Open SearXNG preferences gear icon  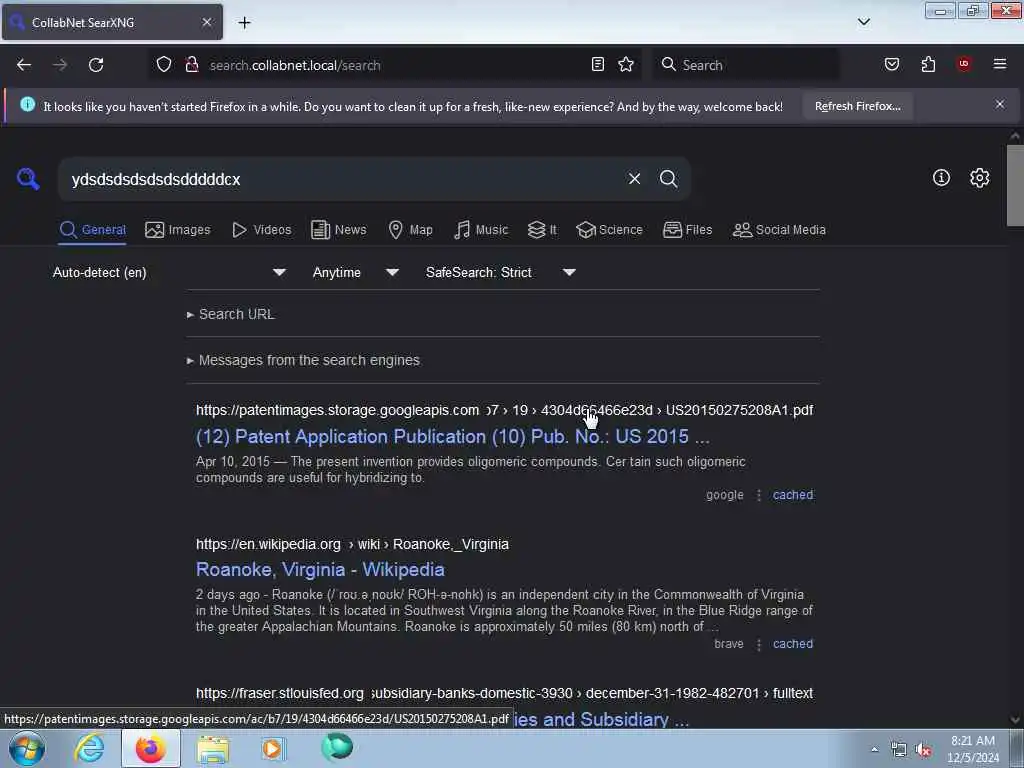pos(979,178)
